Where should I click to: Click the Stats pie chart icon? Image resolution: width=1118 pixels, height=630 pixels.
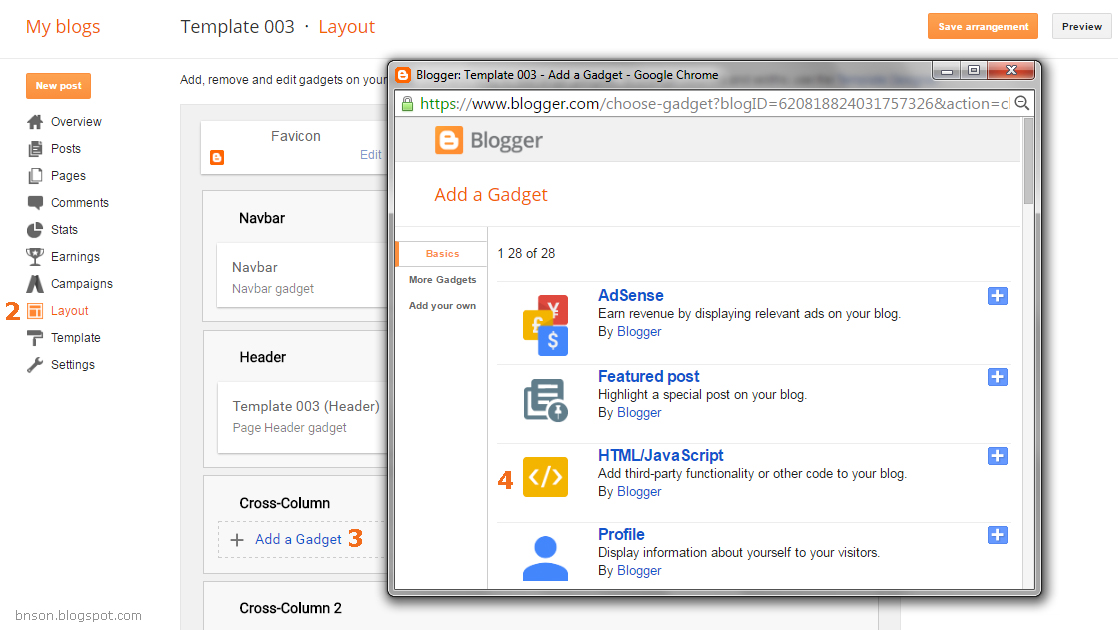[35, 229]
